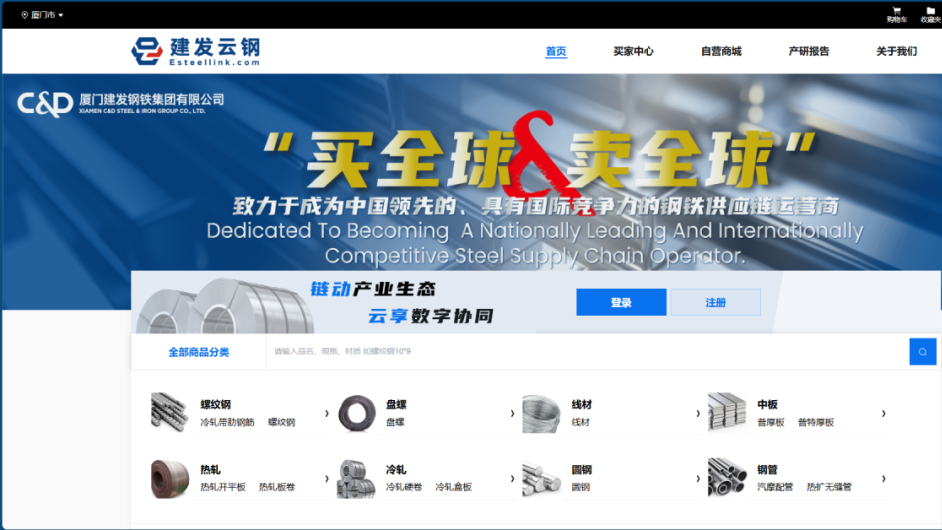Select the 热轧 hot-rolled coil image
This screenshot has width=942, height=530.
[x=169, y=478]
